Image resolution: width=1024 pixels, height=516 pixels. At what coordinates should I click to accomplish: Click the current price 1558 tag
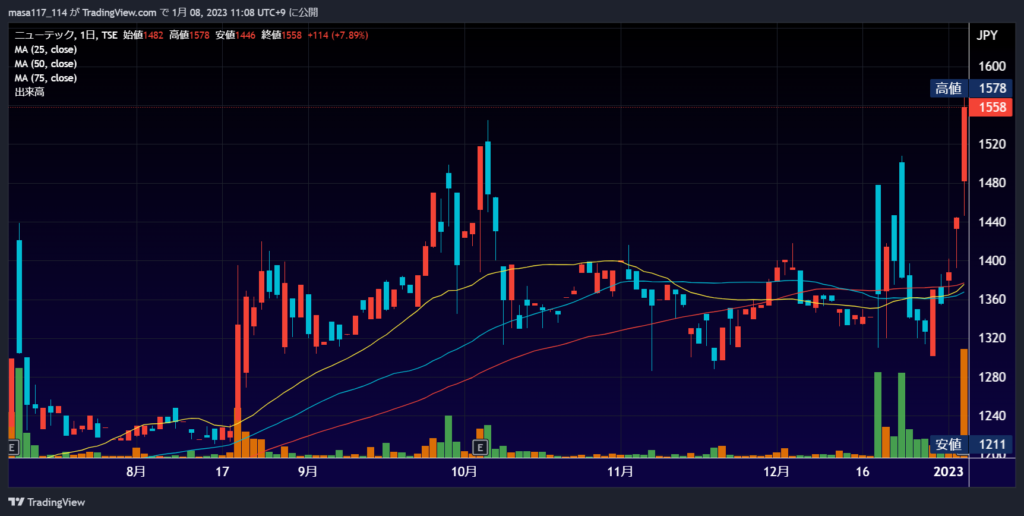(x=992, y=107)
